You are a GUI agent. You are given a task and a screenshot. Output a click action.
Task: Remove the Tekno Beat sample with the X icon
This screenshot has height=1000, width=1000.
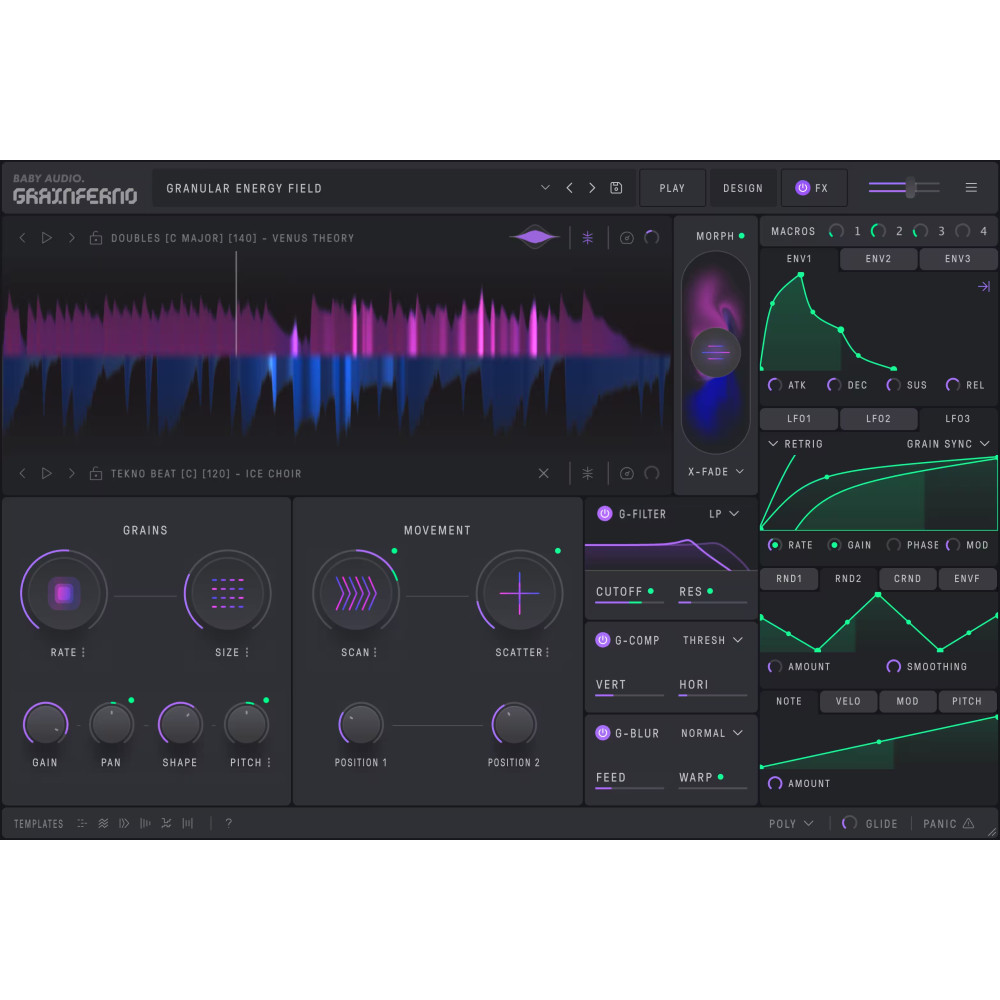pos(543,473)
